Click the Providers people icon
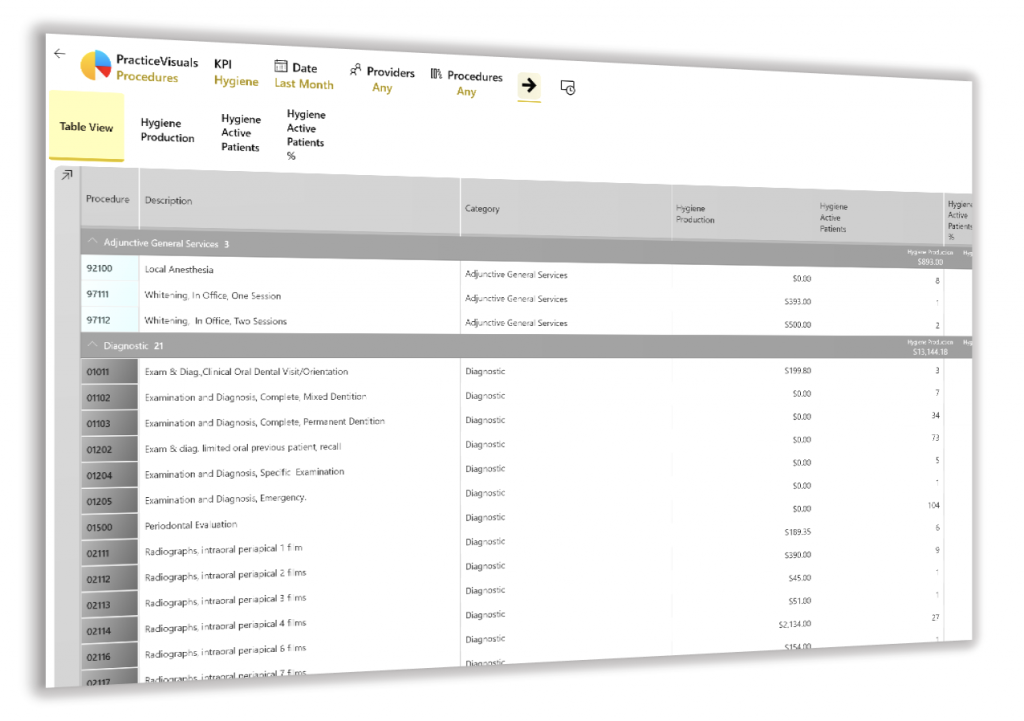 pyautogui.click(x=356, y=70)
